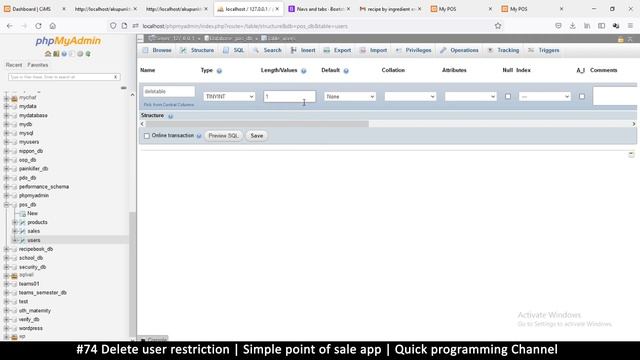Open Firefox library icon
Screen dimensions: 640x360
(x=587, y=26)
